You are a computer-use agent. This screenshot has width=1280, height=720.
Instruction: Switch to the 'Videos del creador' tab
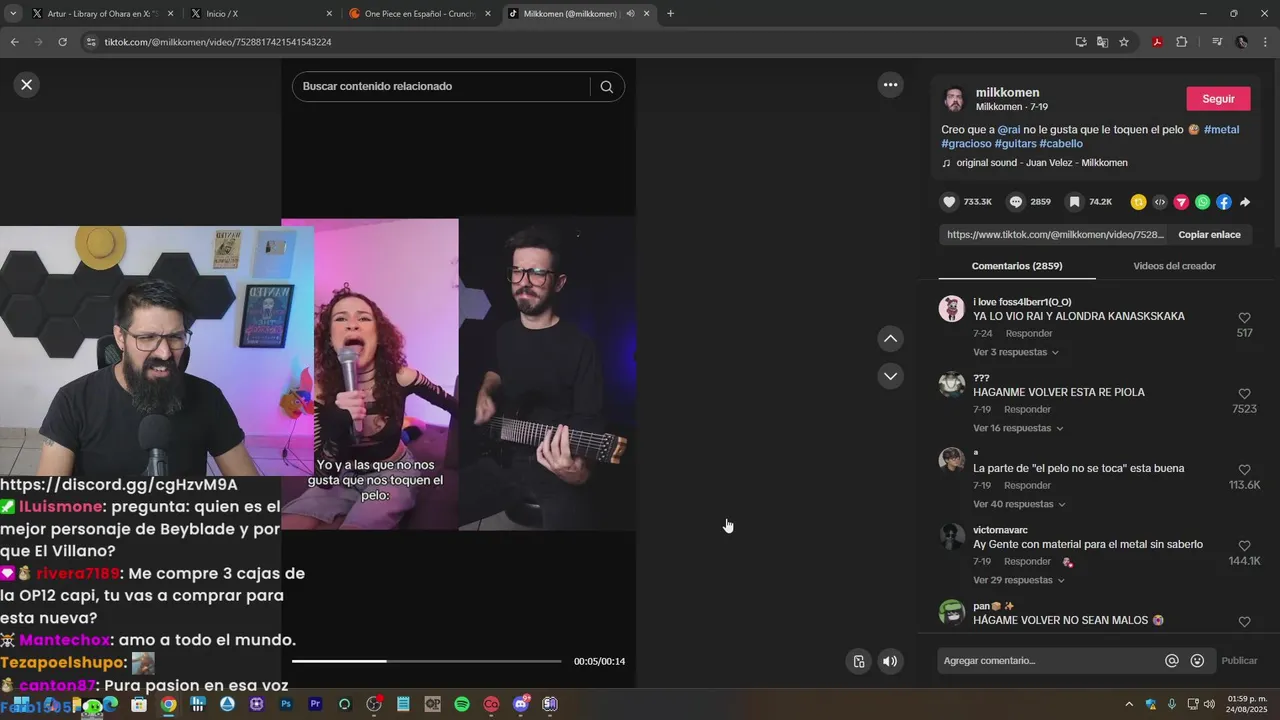pyautogui.click(x=1174, y=266)
